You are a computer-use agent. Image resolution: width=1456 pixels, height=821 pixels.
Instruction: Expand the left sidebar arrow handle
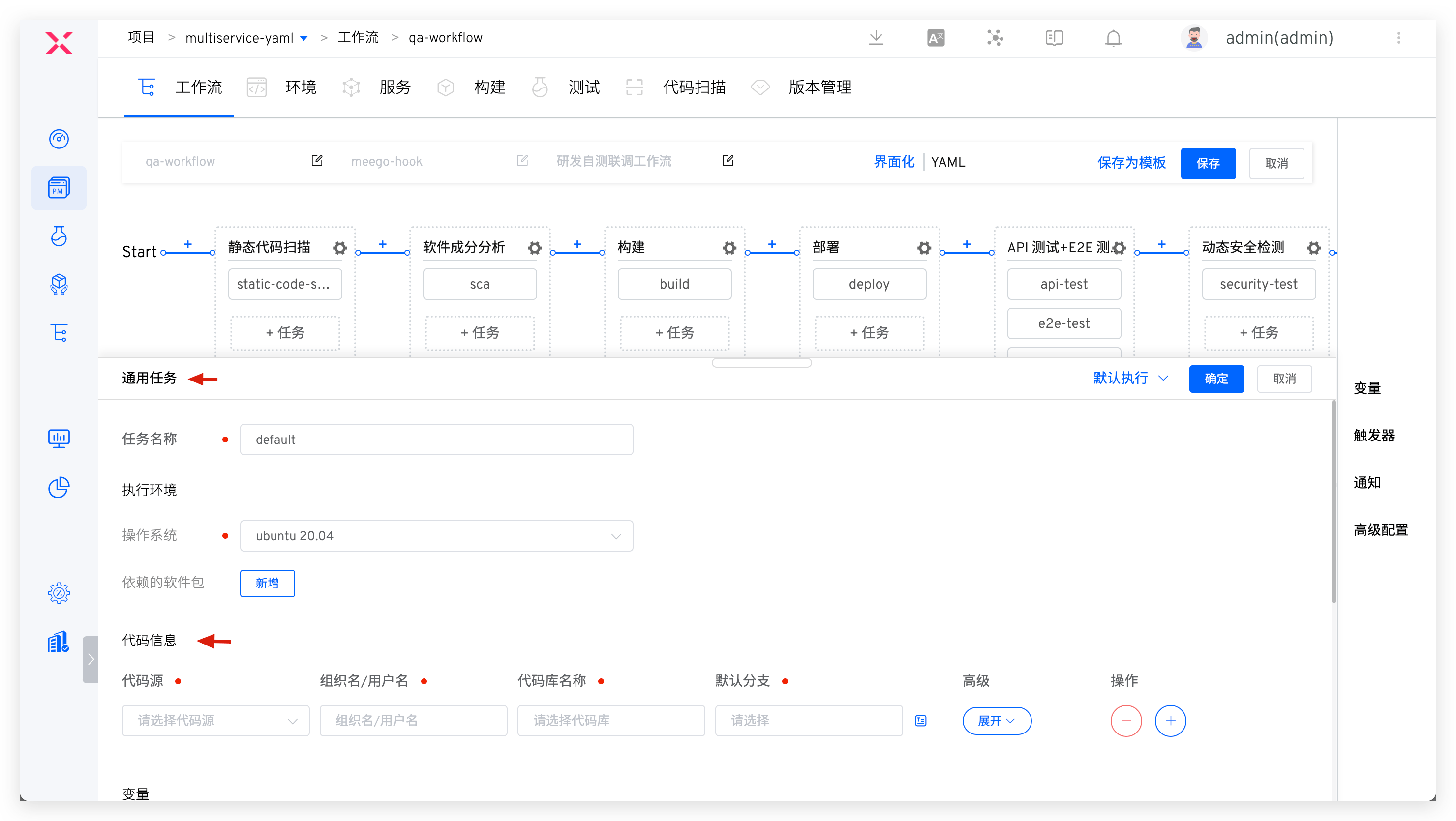(91, 659)
